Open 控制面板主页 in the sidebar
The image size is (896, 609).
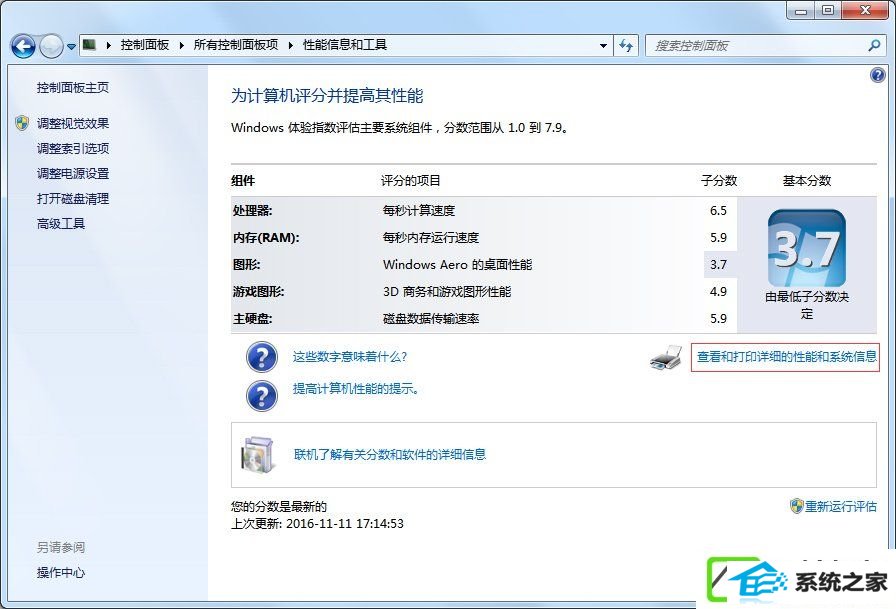73,87
